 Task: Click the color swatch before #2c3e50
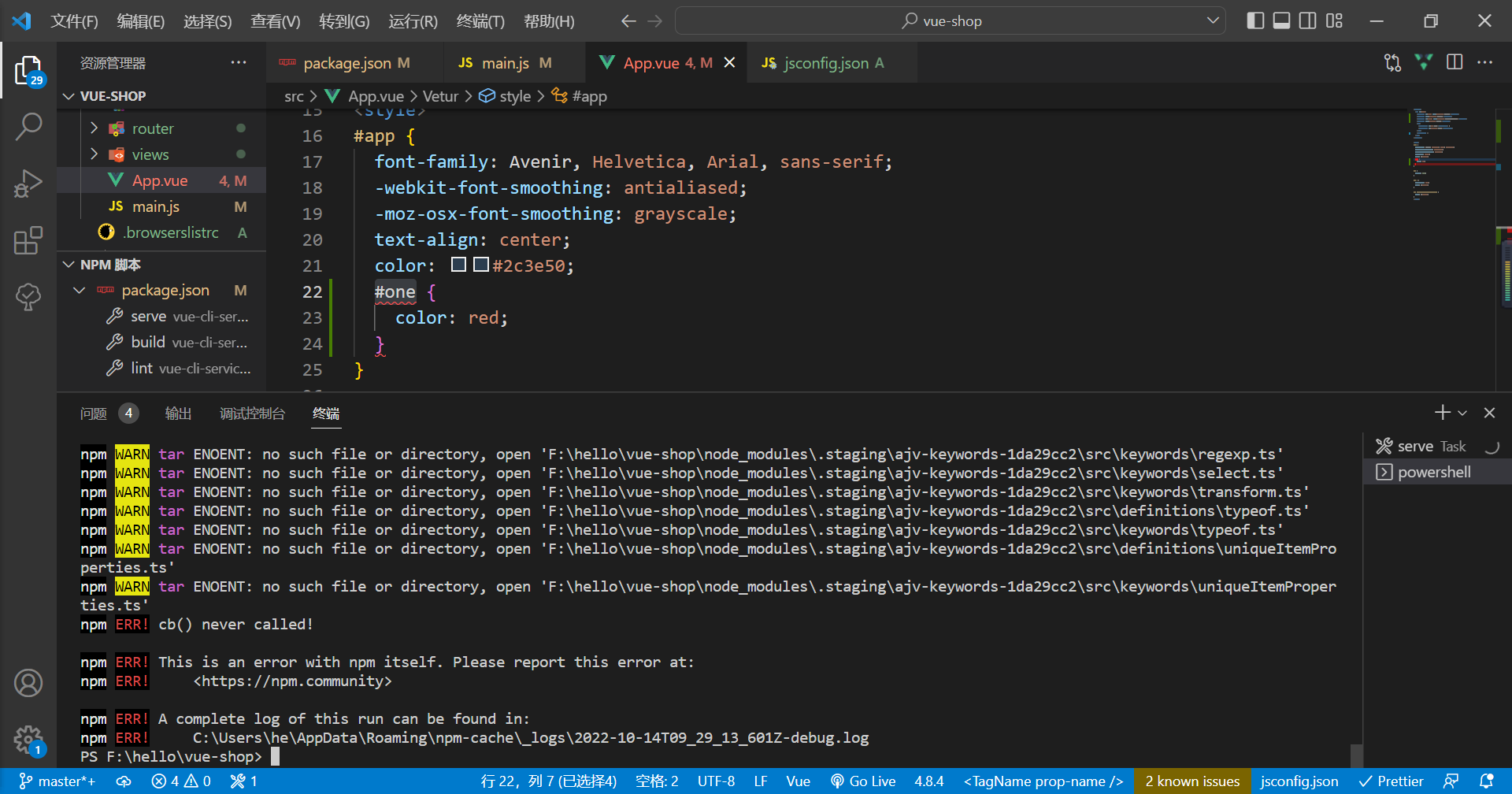pyautogui.click(x=481, y=265)
